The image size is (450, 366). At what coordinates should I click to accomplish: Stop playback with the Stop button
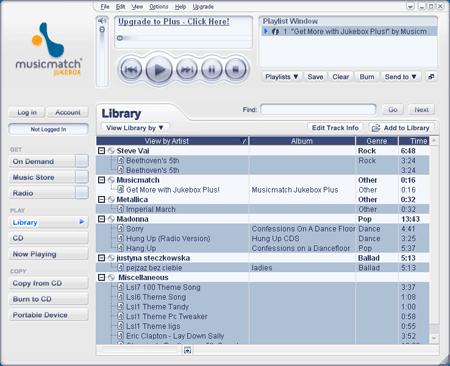coord(236,70)
